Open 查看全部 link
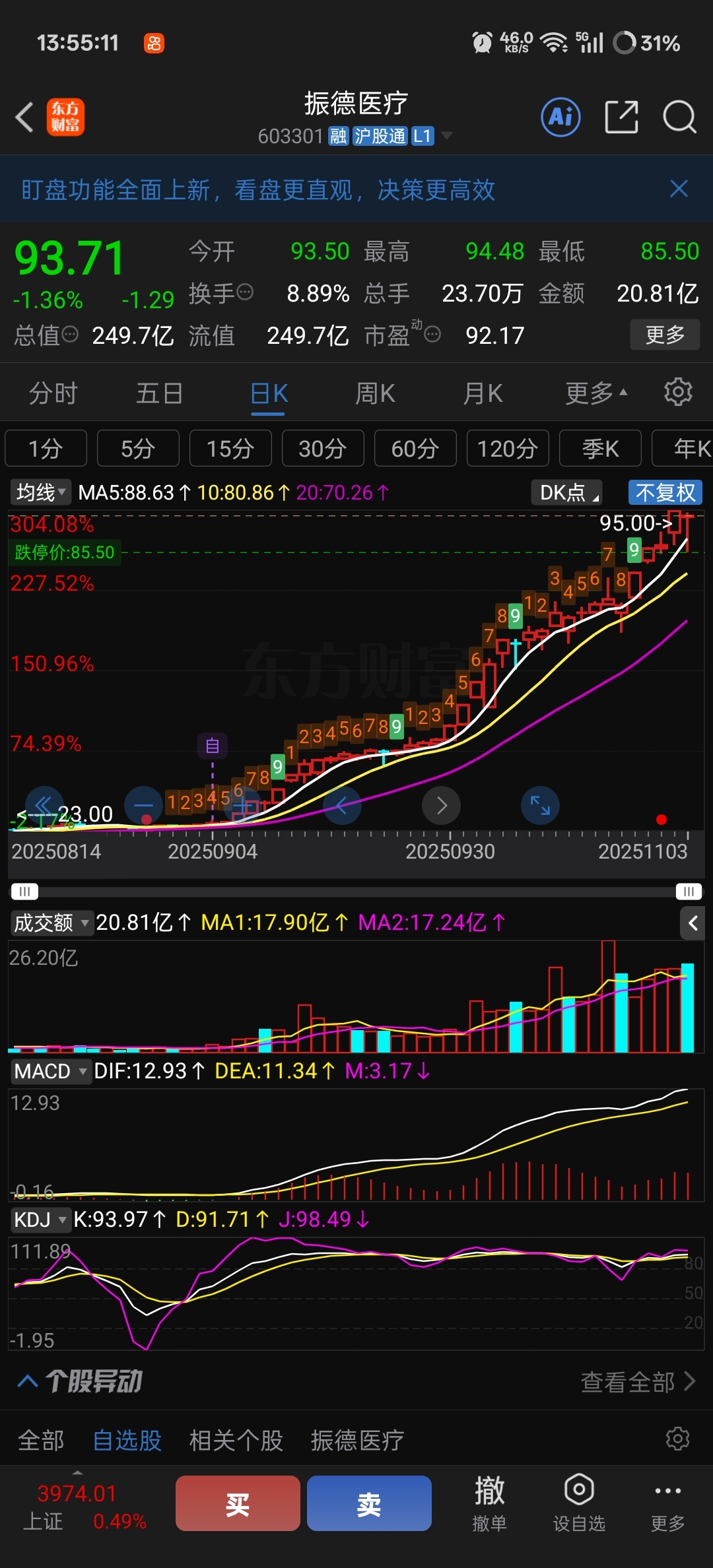The image size is (713, 1568). click(x=638, y=1381)
